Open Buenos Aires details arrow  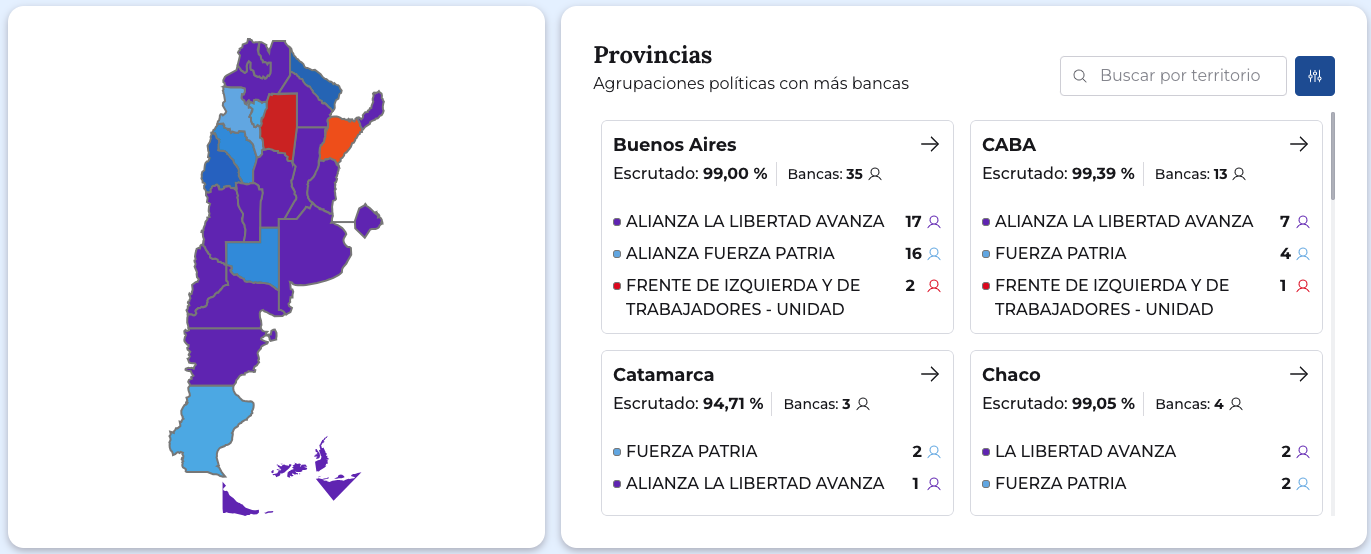(930, 144)
